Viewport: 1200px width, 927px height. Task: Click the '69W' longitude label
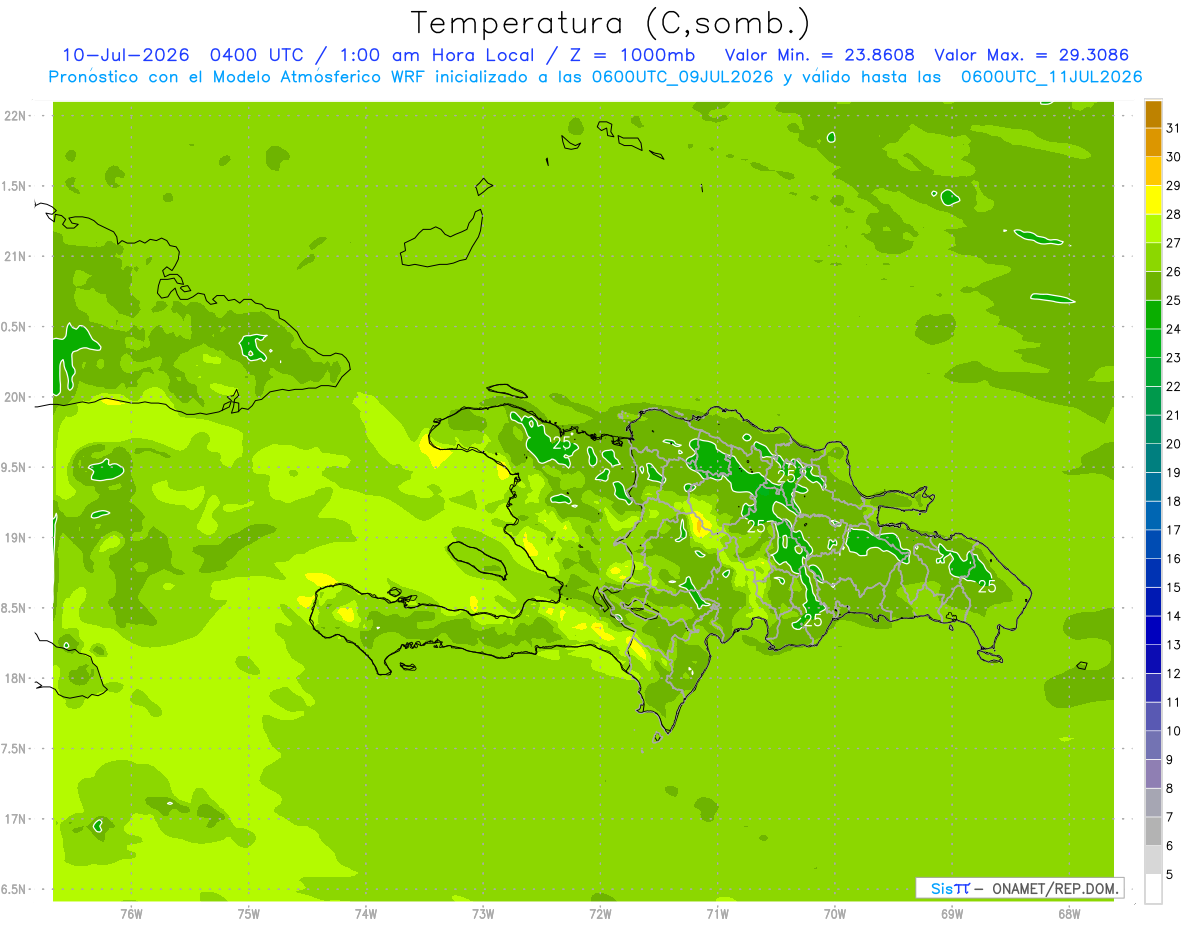(x=951, y=913)
